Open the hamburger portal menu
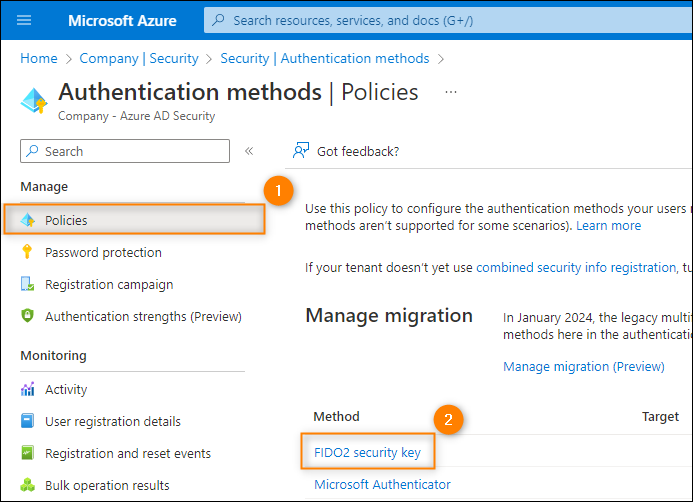This screenshot has width=693, height=502. (x=24, y=20)
